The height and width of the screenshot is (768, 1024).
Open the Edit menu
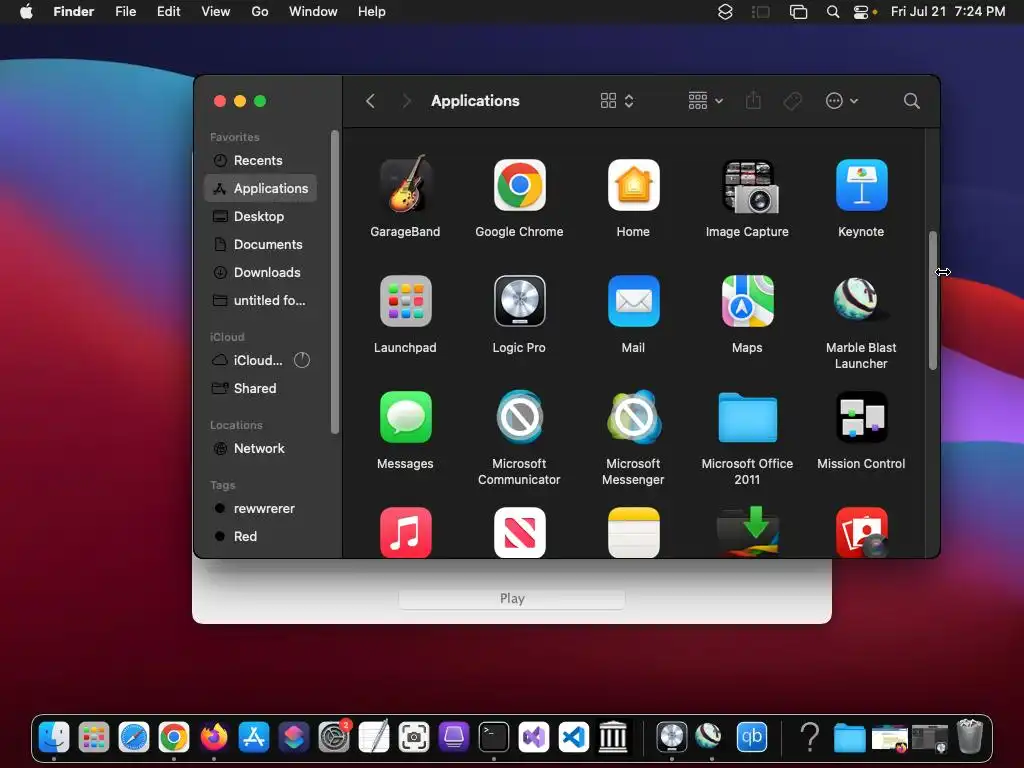(x=168, y=12)
